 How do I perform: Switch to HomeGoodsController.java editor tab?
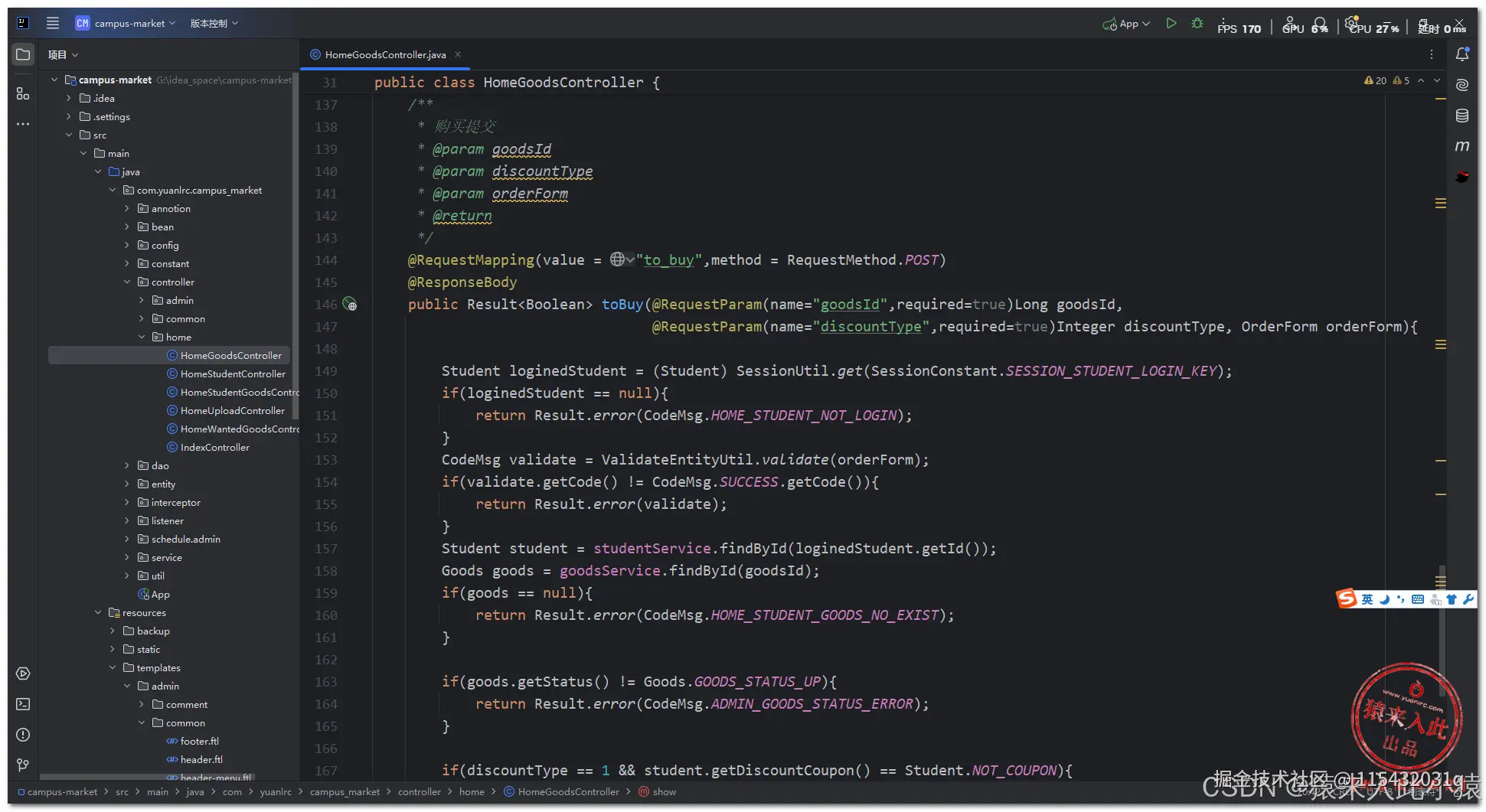click(385, 54)
